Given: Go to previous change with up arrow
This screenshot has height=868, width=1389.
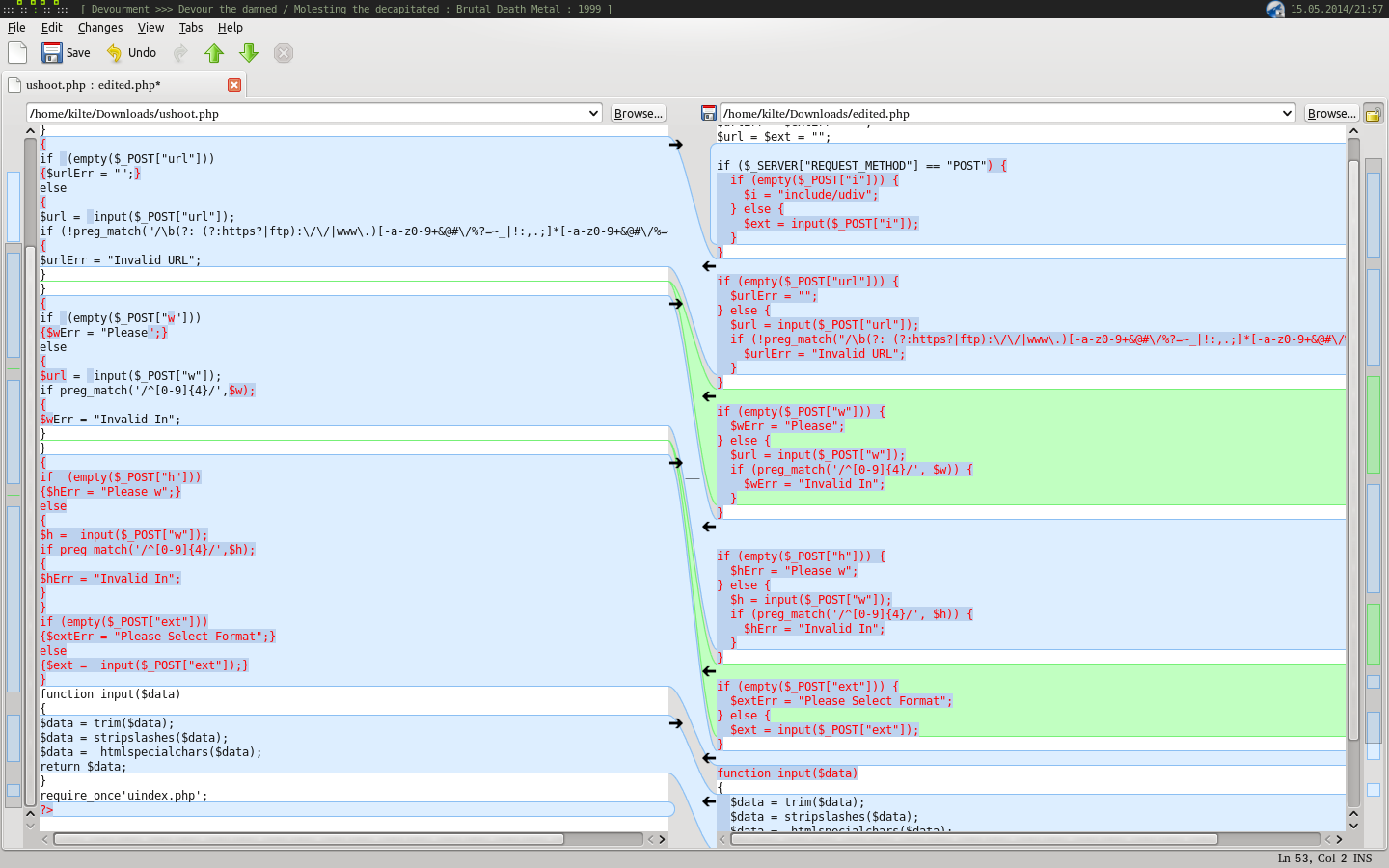Looking at the screenshot, I should pos(214,53).
